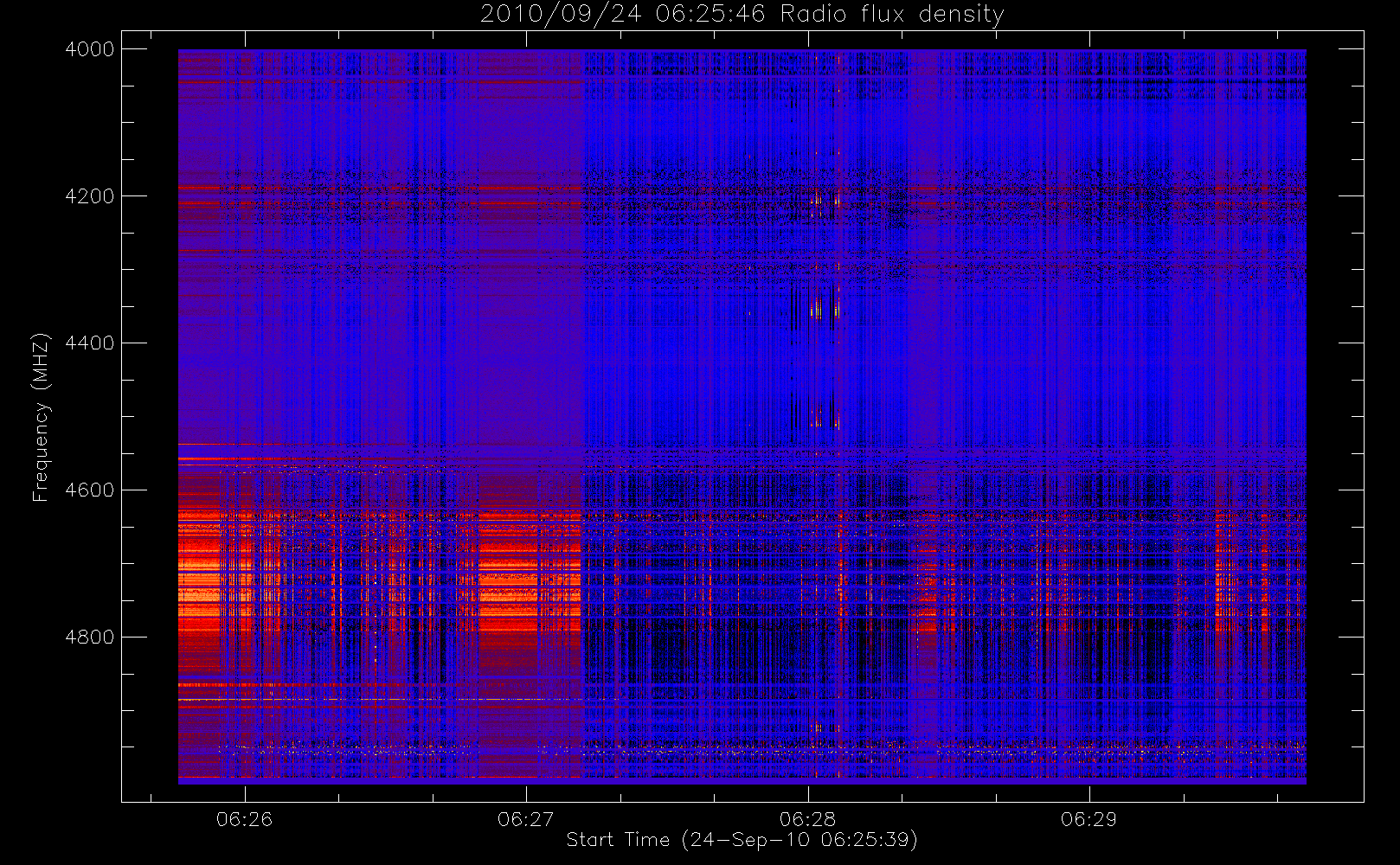Select the 4000 frequency axis label
Screen dimensions: 1400x865
pyautogui.click(x=90, y=49)
